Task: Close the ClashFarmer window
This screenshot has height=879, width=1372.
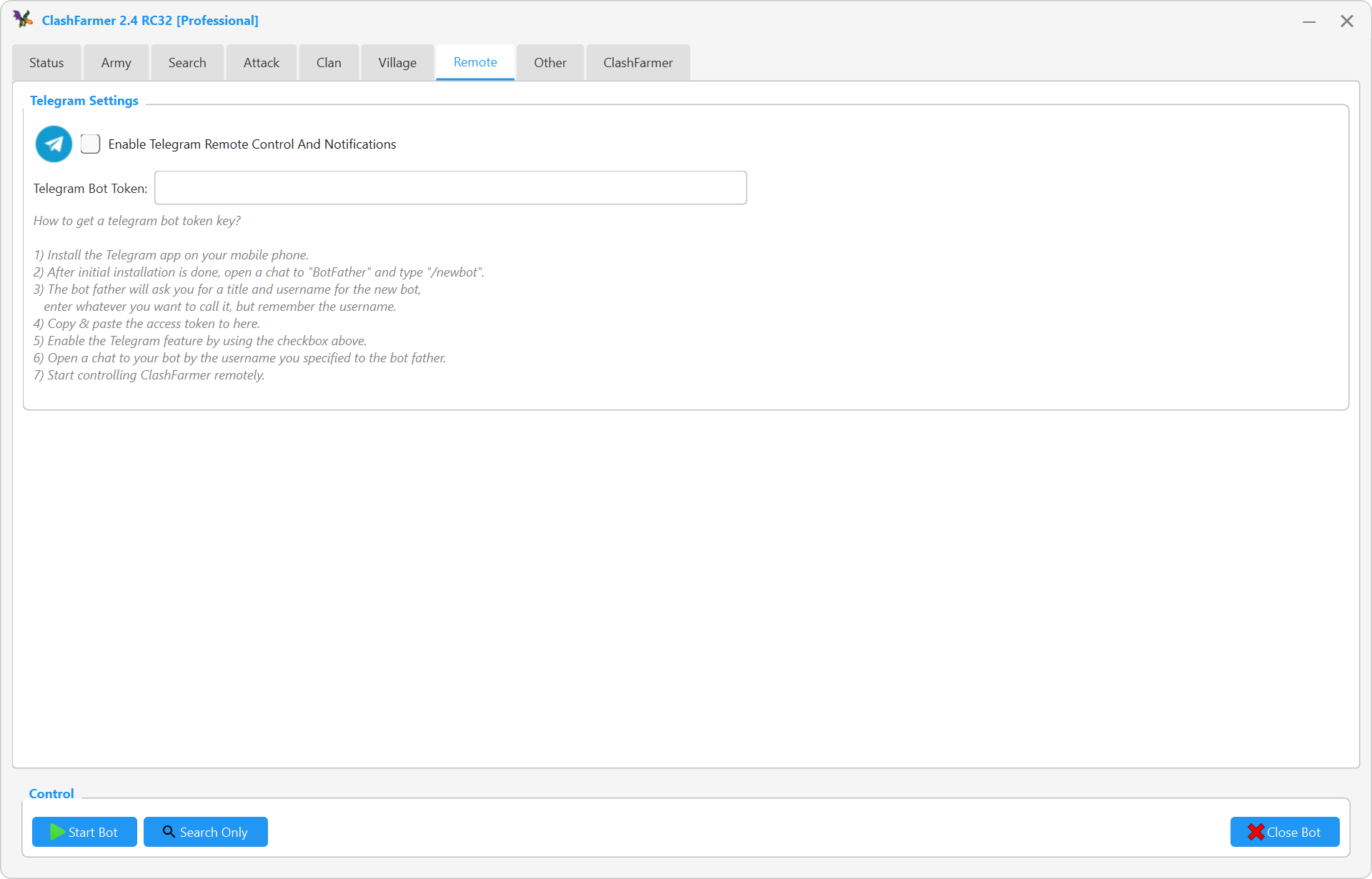Action: click(x=1347, y=21)
